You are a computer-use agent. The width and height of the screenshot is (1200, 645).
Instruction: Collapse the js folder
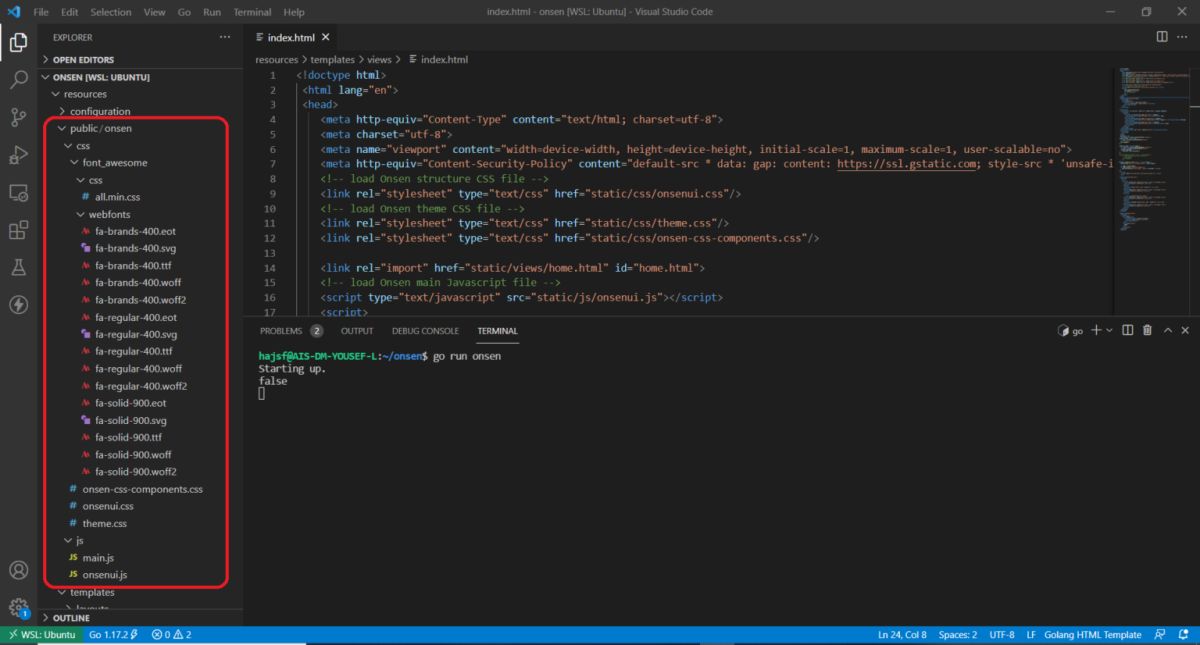coord(140,540)
